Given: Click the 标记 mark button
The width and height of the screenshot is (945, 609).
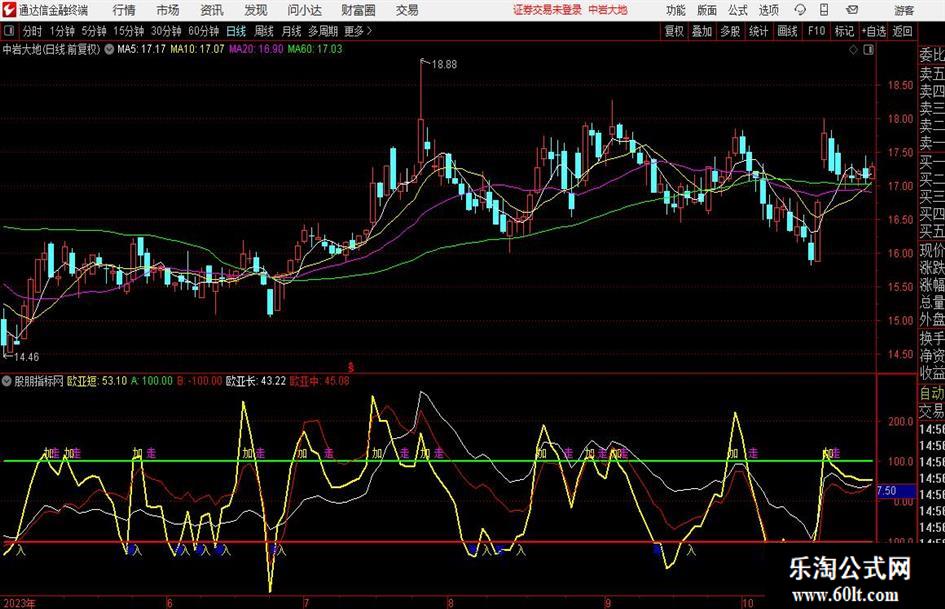Looking at the screenshot, I should pos(844,31).
